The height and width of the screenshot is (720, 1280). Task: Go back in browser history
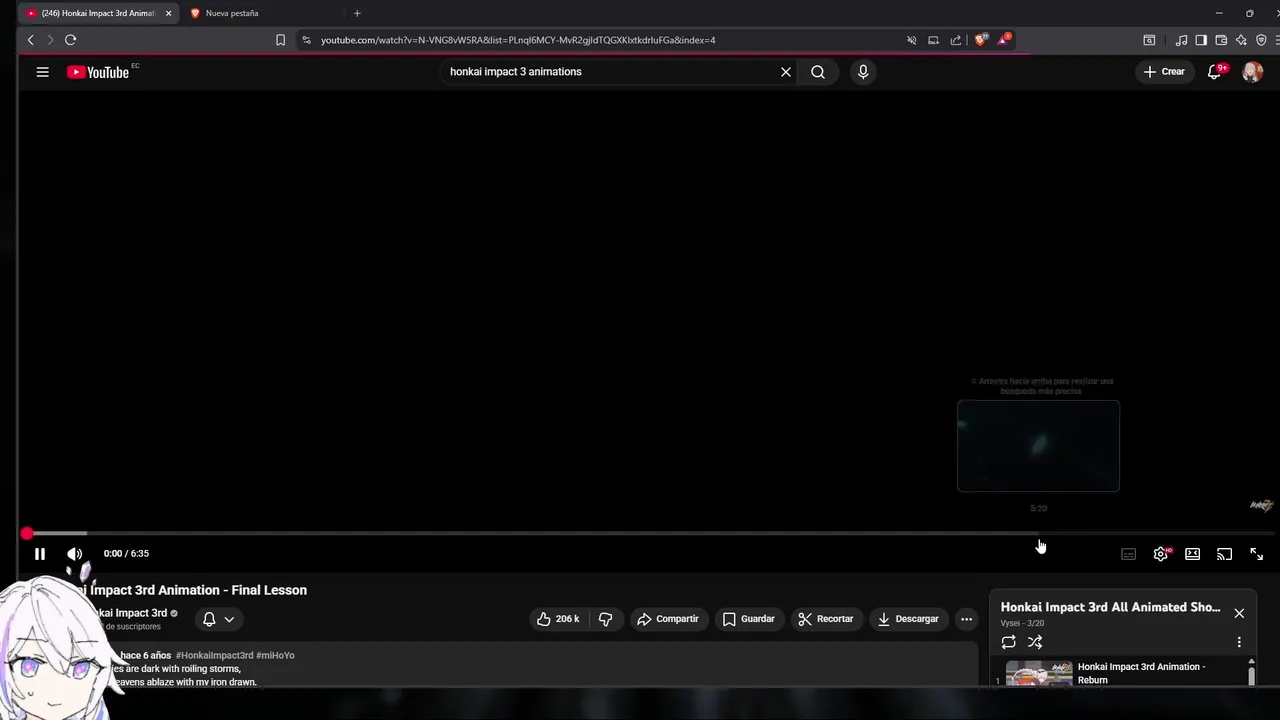point(31,40)
